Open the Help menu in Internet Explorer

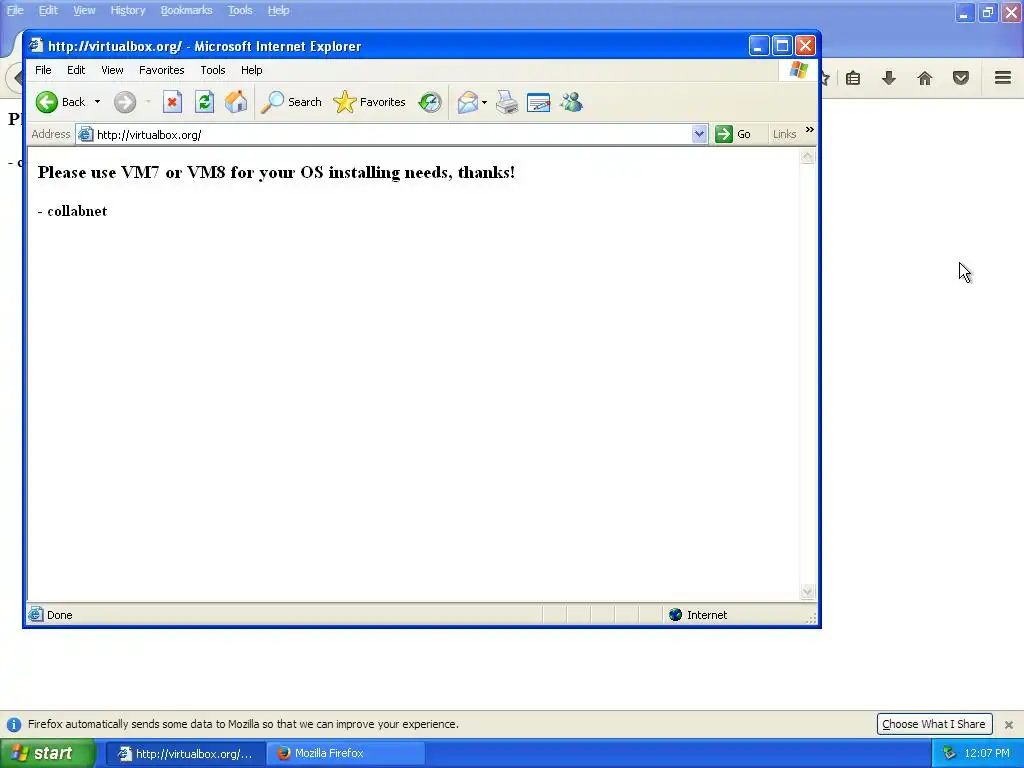(251, 70)
